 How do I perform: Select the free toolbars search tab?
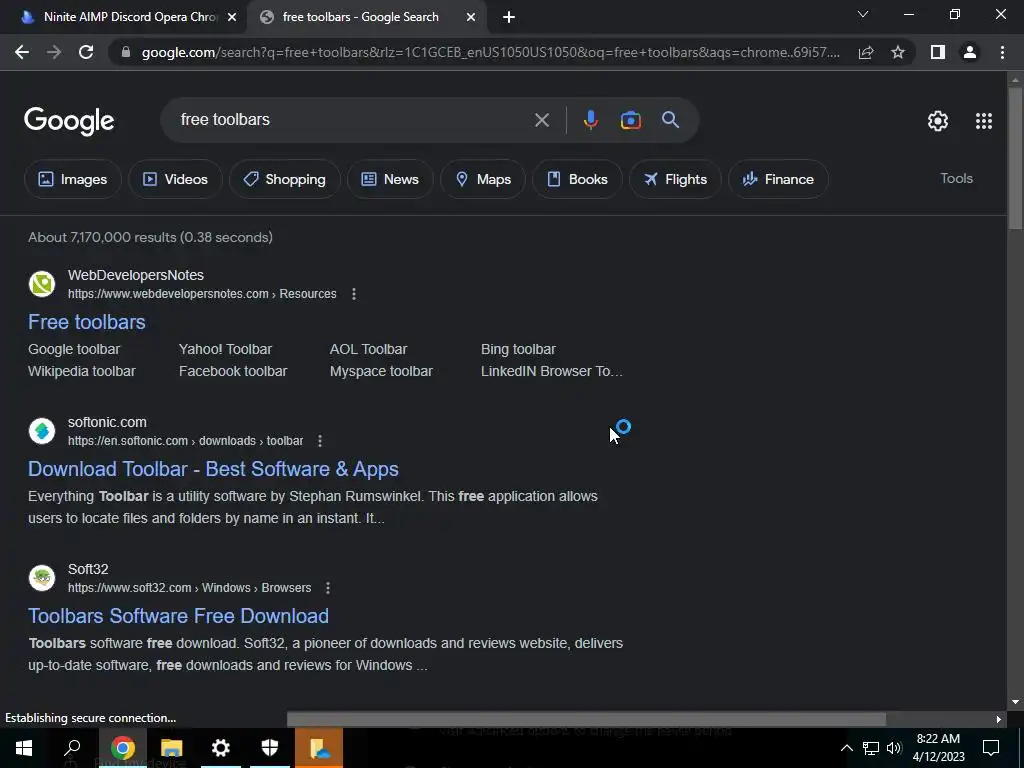click(367, 18)
